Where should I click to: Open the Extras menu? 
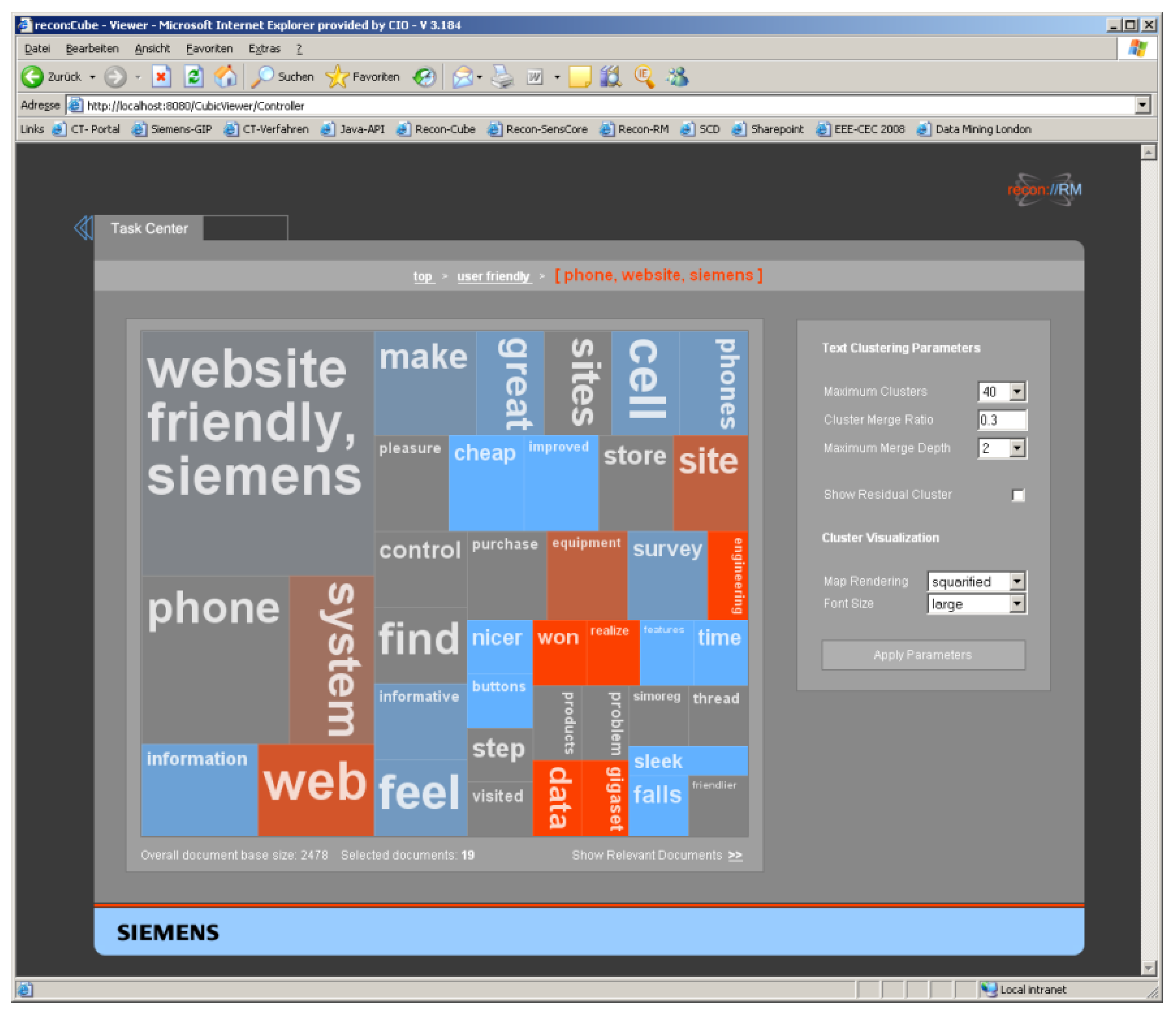[264, 49]
